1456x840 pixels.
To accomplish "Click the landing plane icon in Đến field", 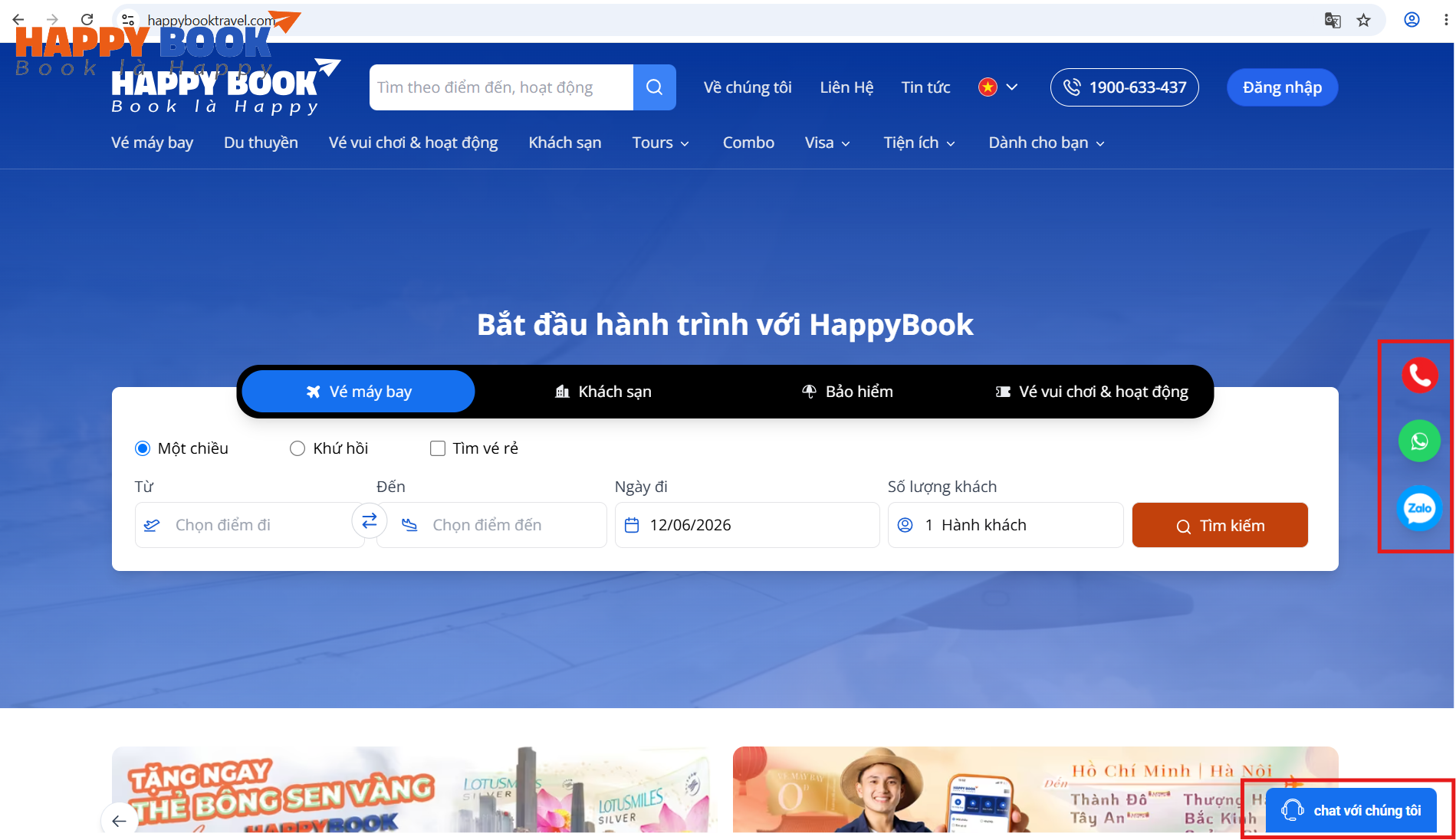I will [x=409, y=525].
